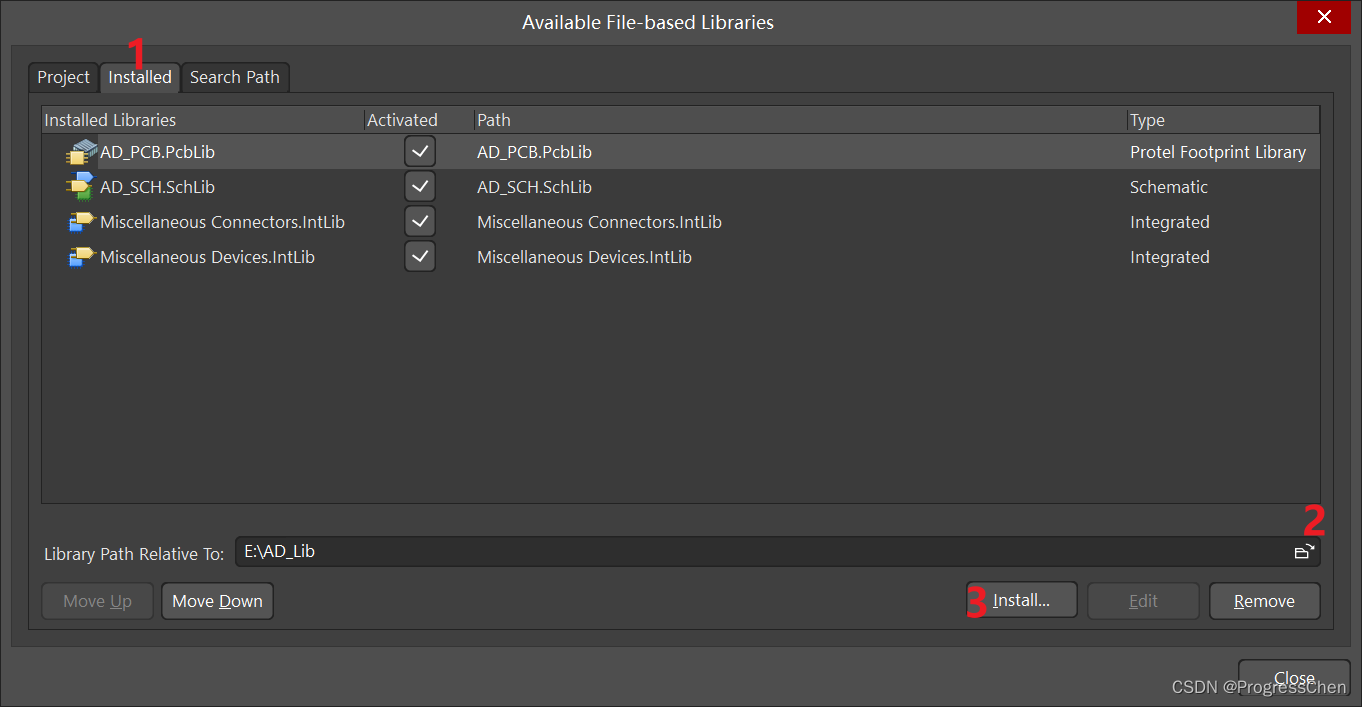Image resolution: width=1362 pixels, height=707 pixels.
Task: Open the browse folder icon for library path
Action: 1304,551
